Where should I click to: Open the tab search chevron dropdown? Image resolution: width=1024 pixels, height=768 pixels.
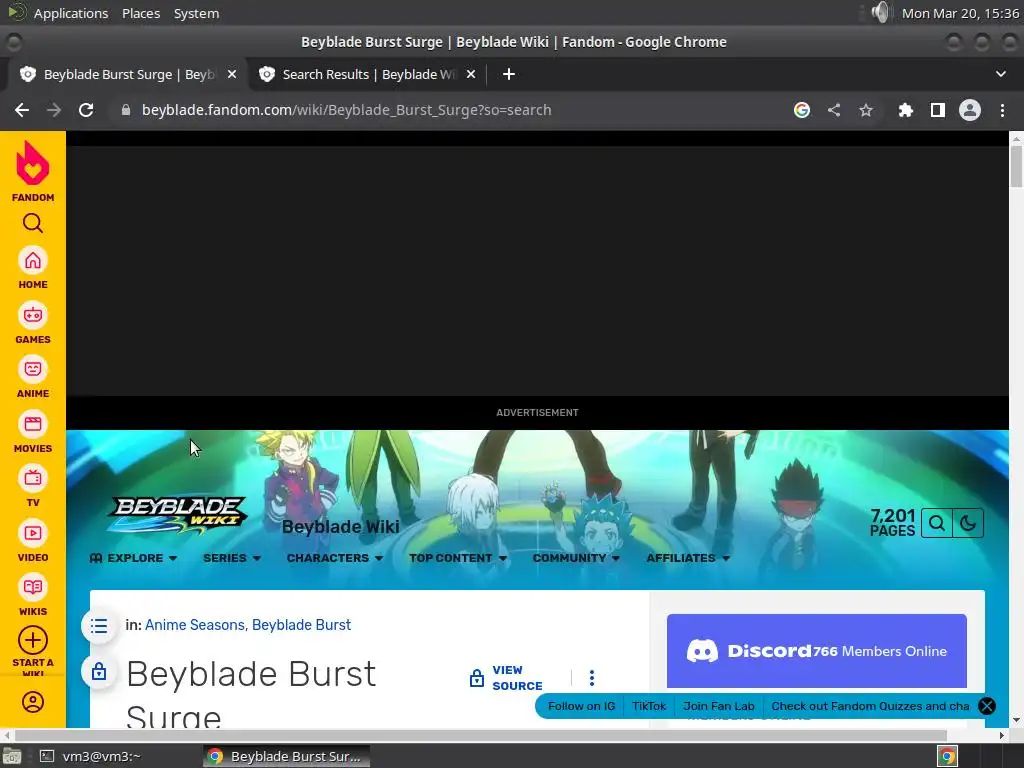pyautogui.click(x=1000, y=74)
